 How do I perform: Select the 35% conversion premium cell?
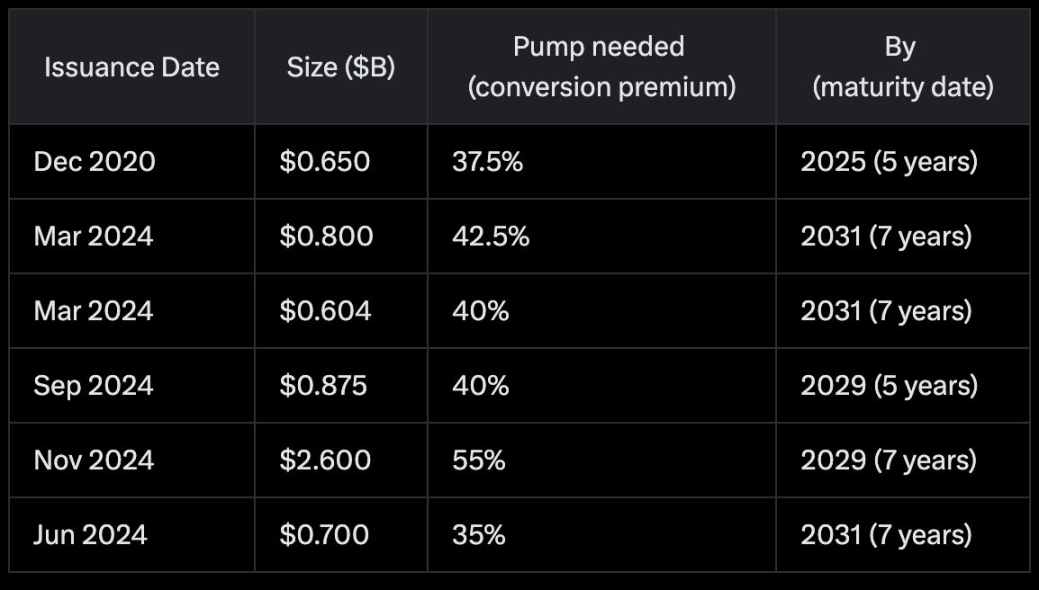478,535
